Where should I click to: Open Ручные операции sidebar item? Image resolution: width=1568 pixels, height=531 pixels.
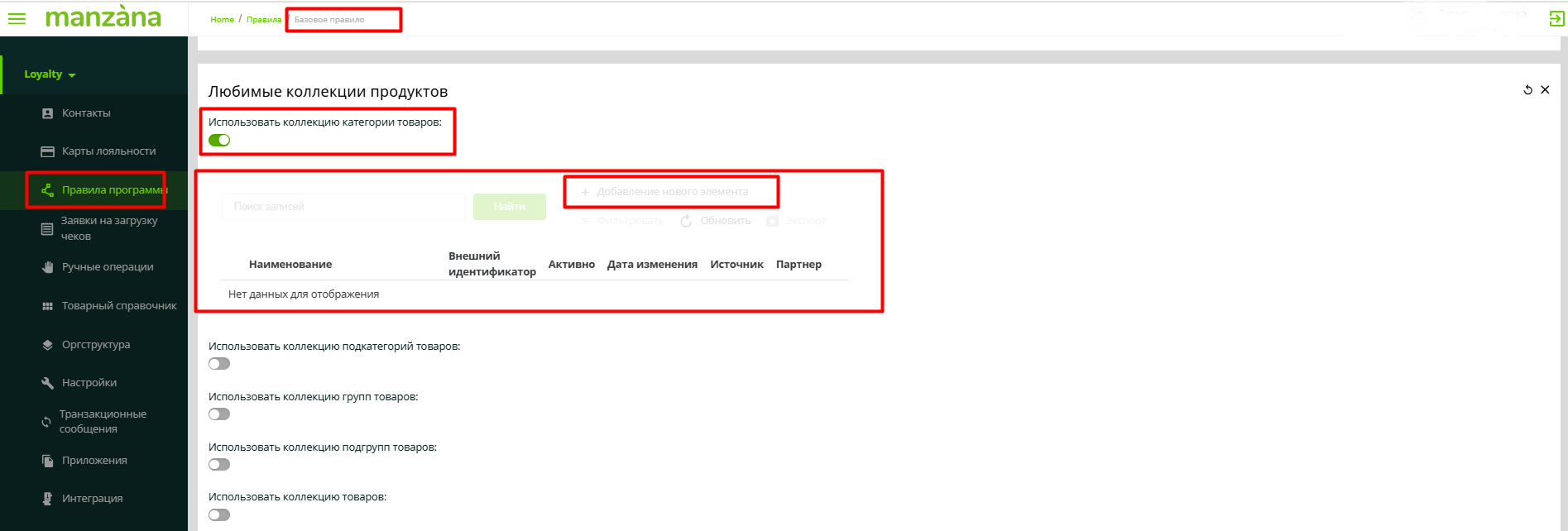(108, 267)
